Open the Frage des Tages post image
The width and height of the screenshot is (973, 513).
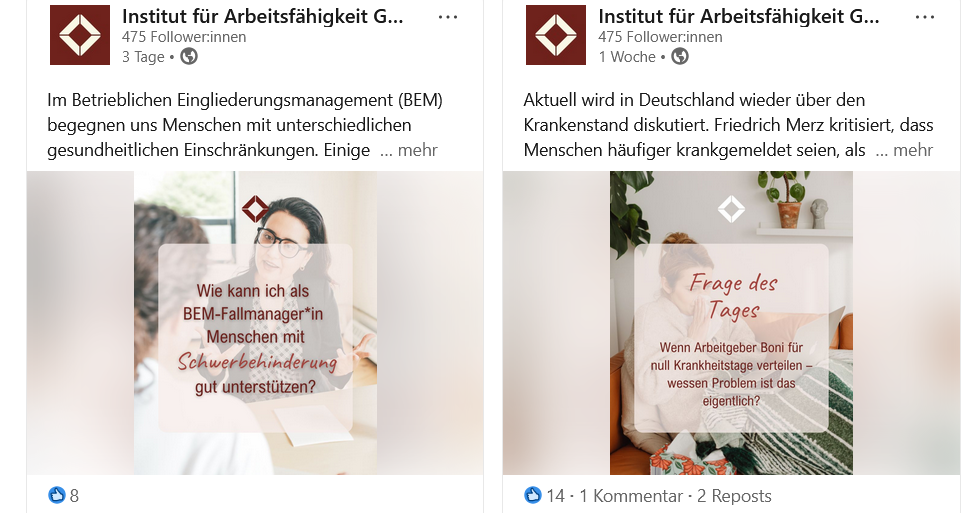731,323
